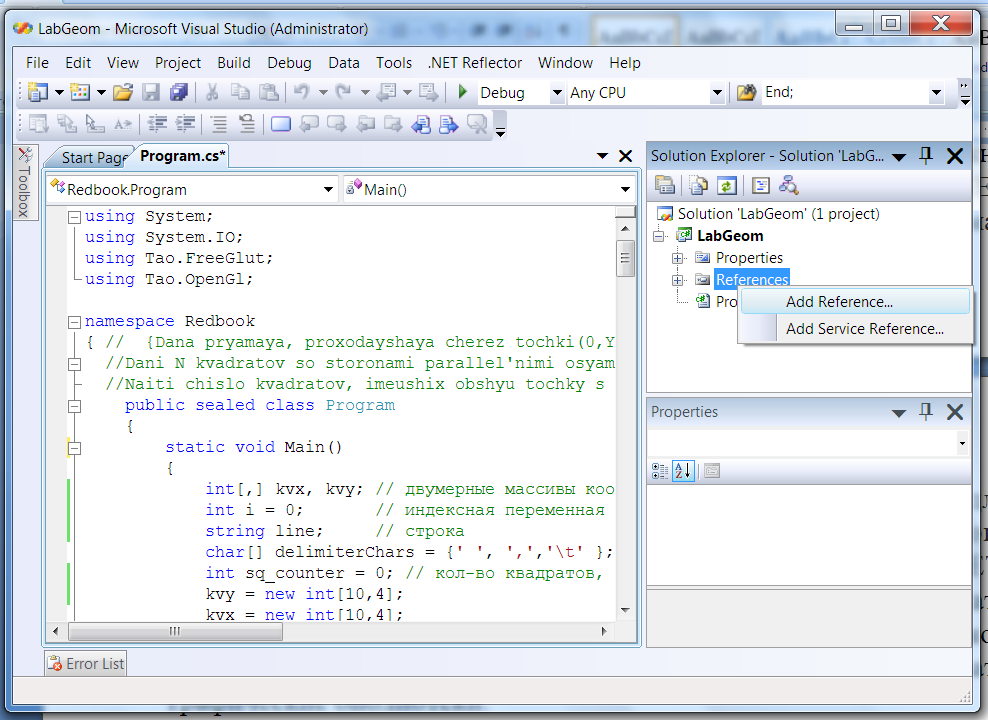Expand the Properties node in solution tree
This screenshot has width=988, height=720.
(677, 258)
